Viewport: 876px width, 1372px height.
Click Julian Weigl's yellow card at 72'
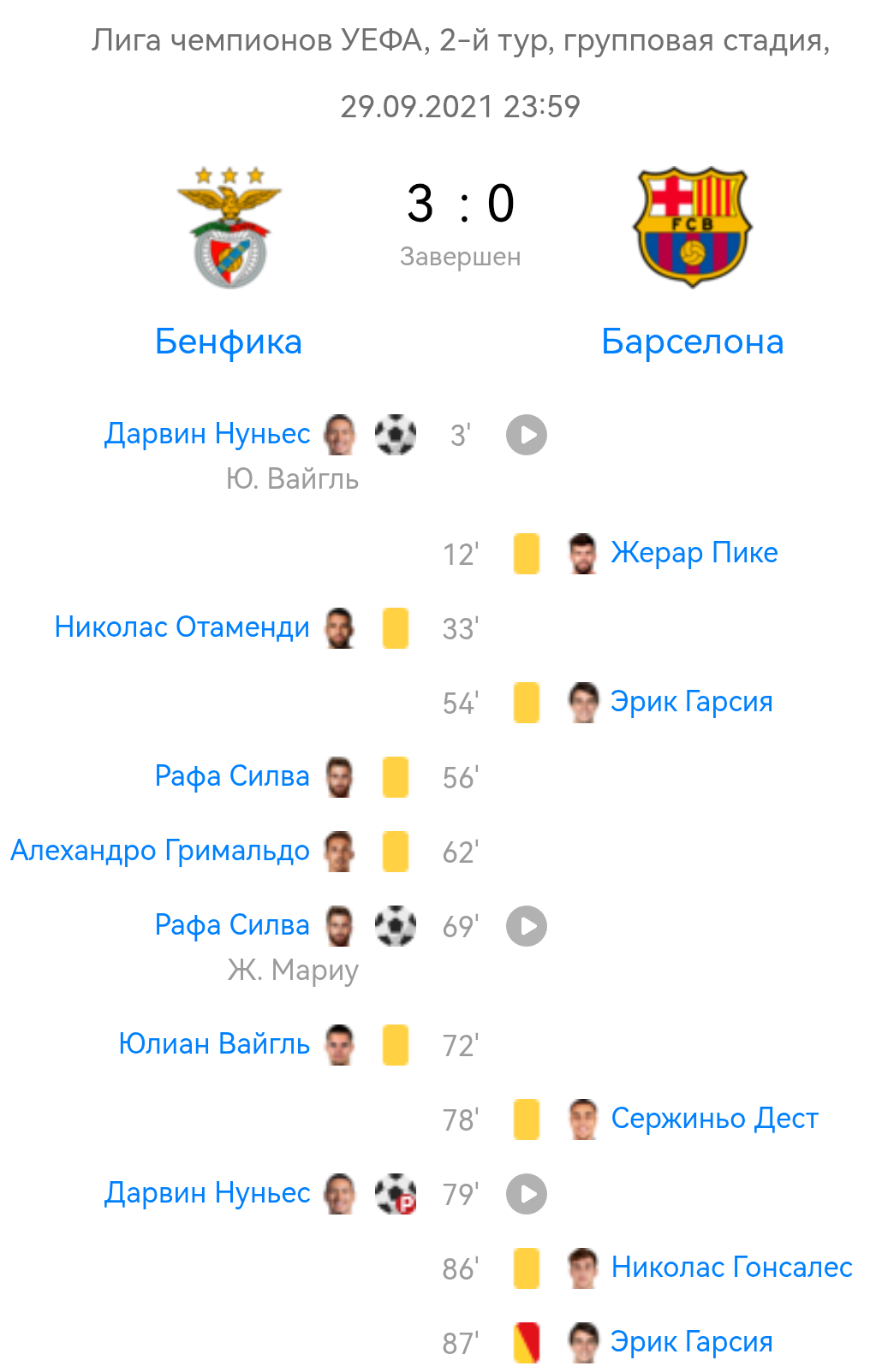click(396, 1045)
